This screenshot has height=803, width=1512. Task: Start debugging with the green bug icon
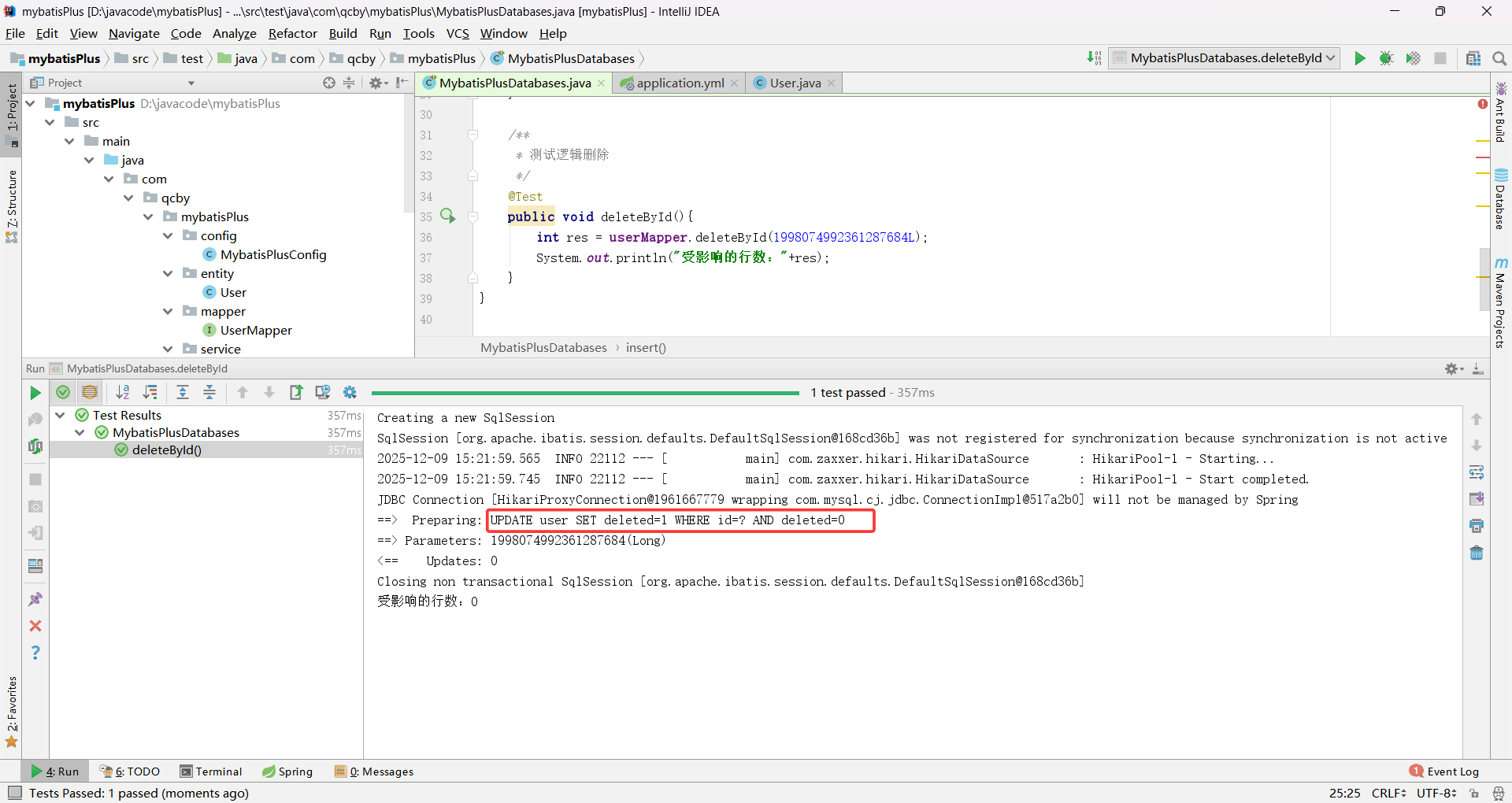tap(1387, 58)
